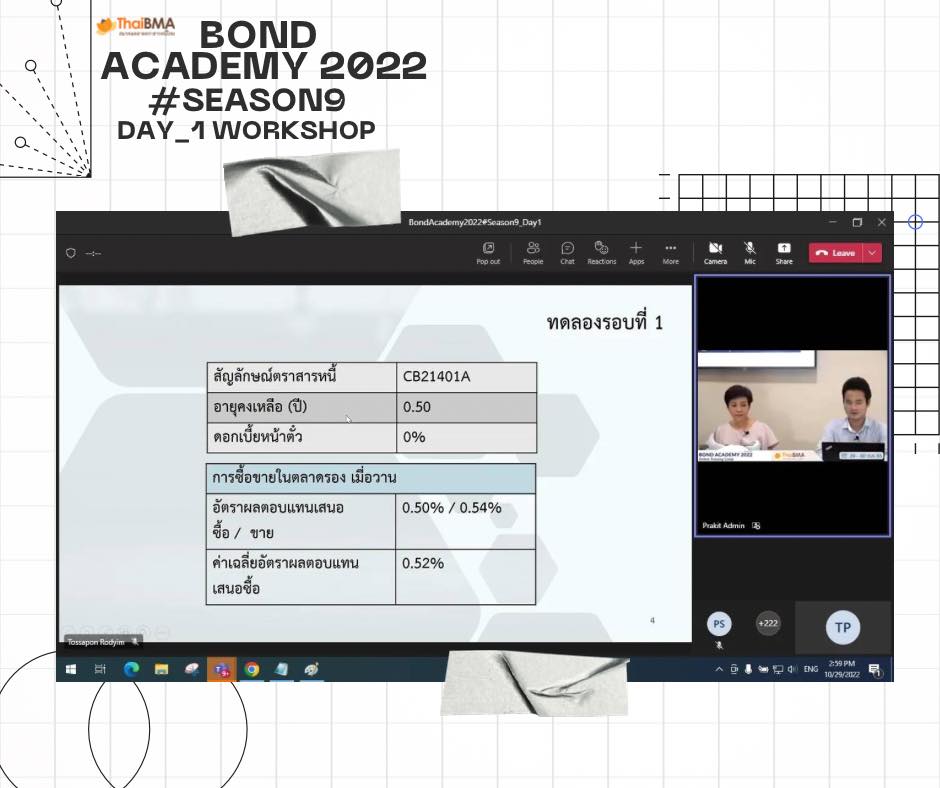Toggle the Camera on
Image resolution: width=940 pixels, height=788 pixels.
pos(715,252)
